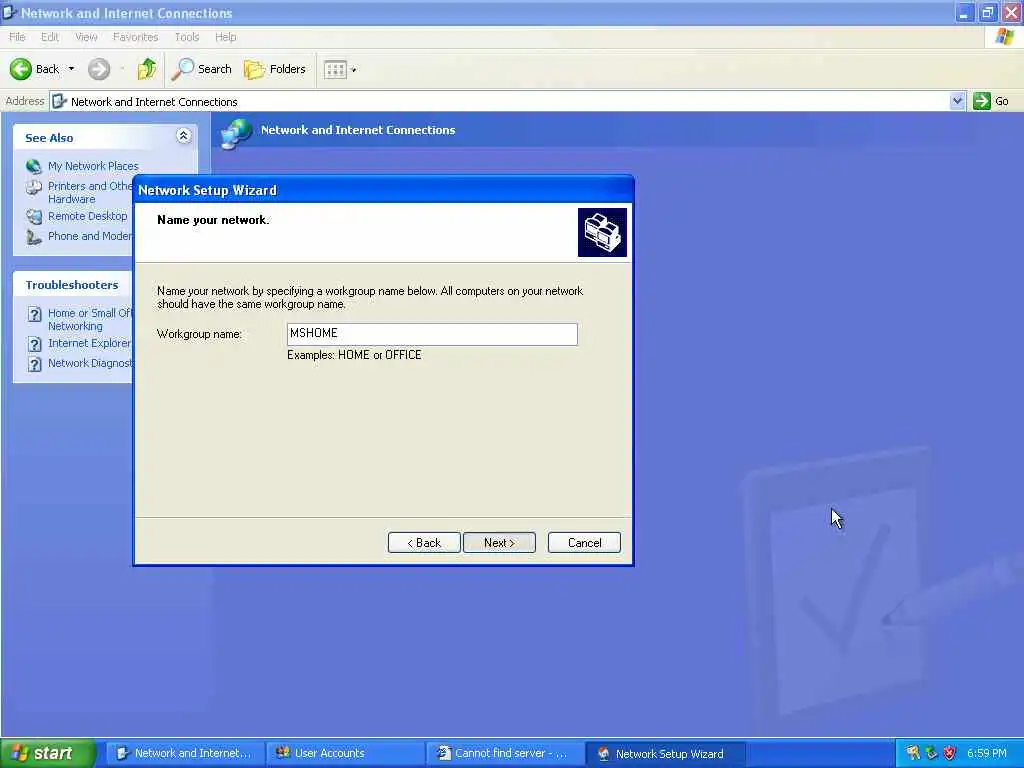
Task: Restore down the Network and Internet Connections window
Action: tap(987, 12)
